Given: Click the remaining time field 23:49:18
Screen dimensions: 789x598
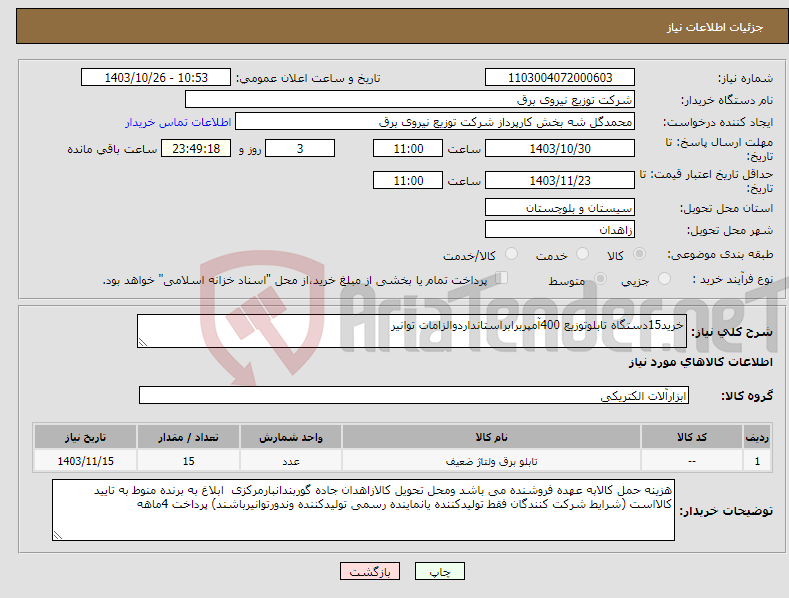Looking at the screenshot, I should pyautogui.click(x=196, y=148).
